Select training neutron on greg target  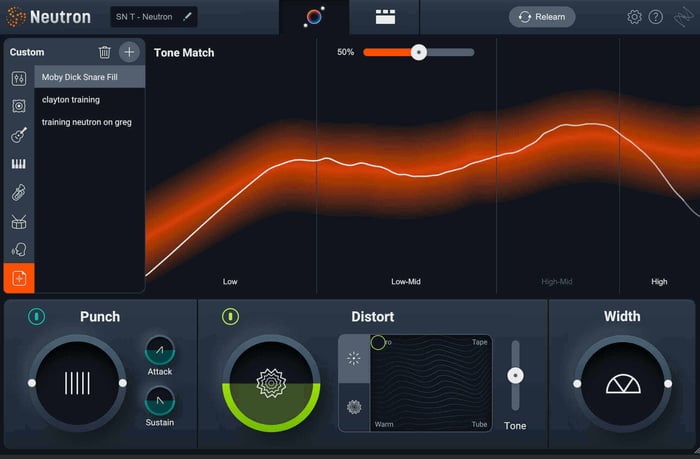coord(90,122)
